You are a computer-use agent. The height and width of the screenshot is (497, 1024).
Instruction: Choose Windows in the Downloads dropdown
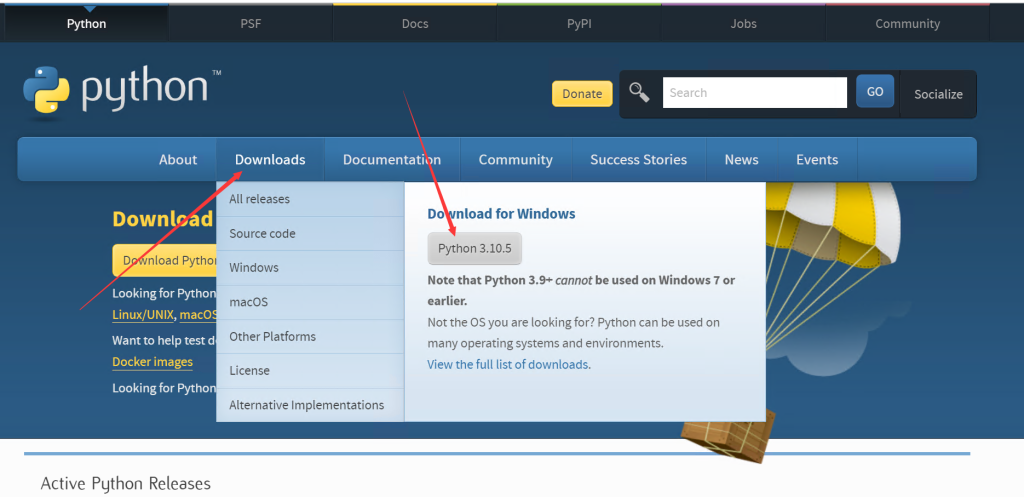(310, 268)
